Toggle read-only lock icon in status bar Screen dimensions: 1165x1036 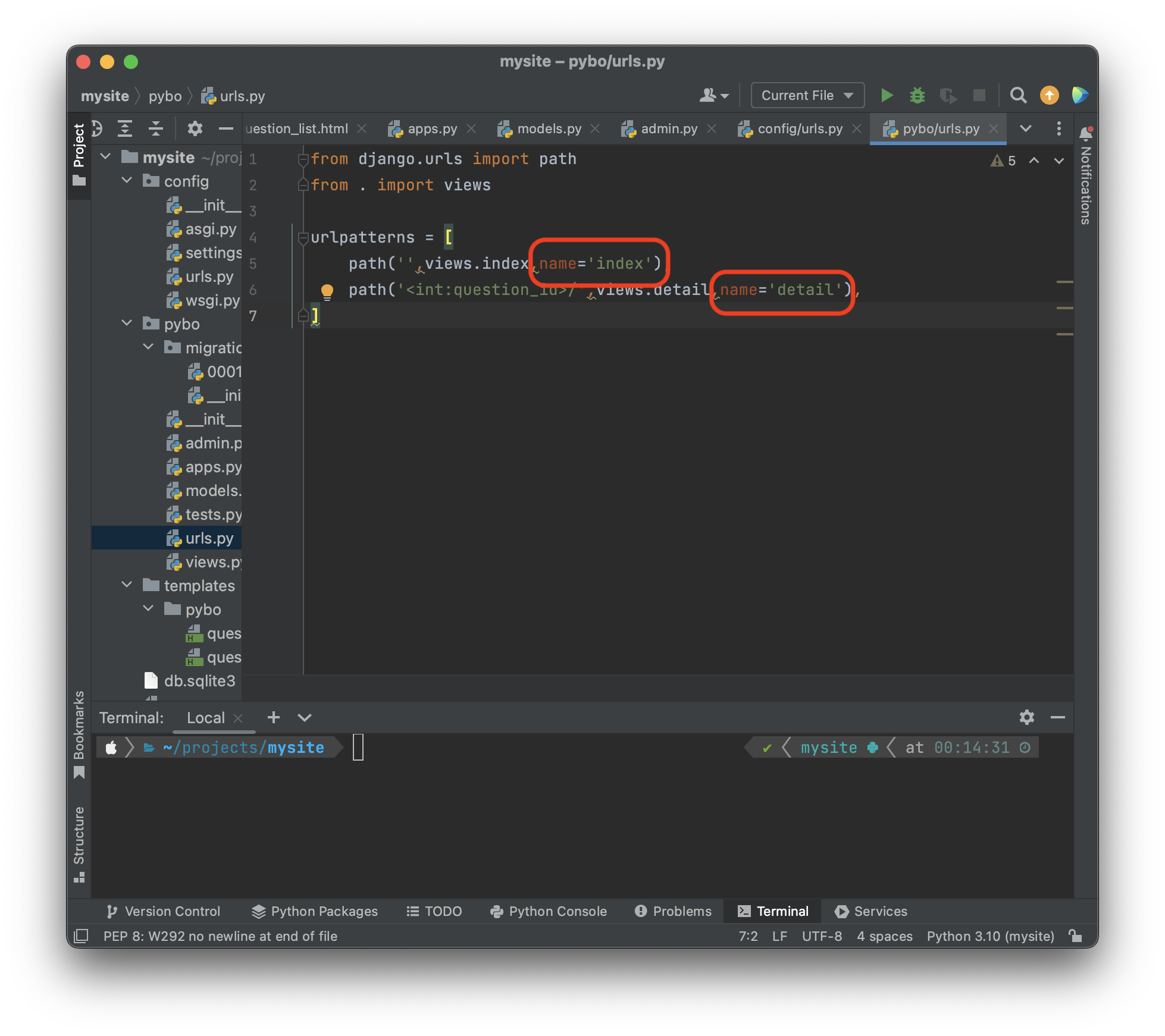[1075, 936]
